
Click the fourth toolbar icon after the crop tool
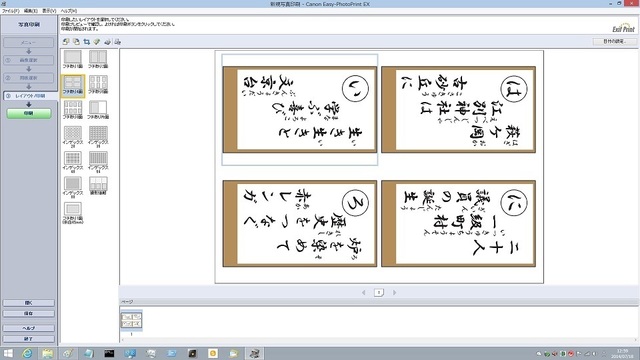pos(97,42)
